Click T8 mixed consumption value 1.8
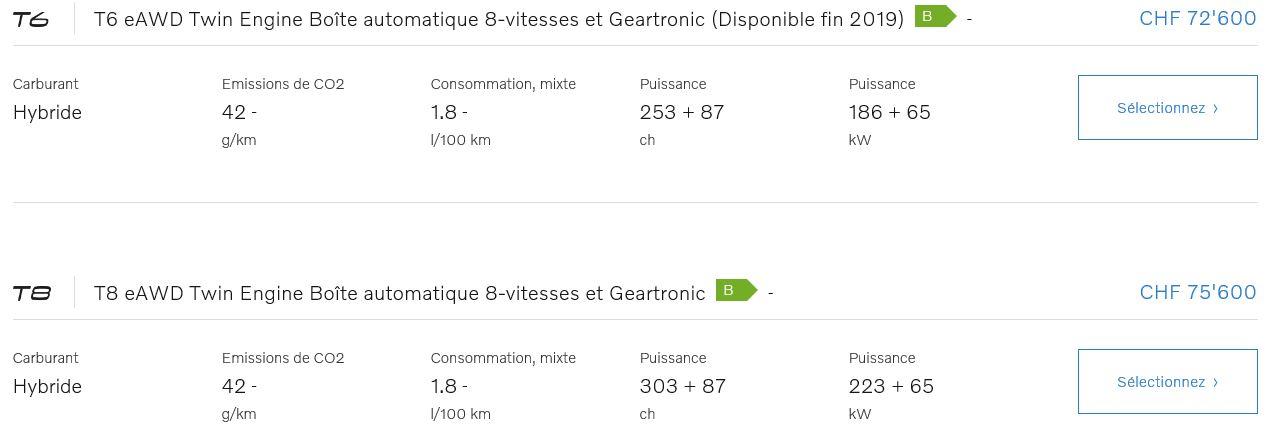Viewport: 1282px width, 432px height. click(449, 386)
